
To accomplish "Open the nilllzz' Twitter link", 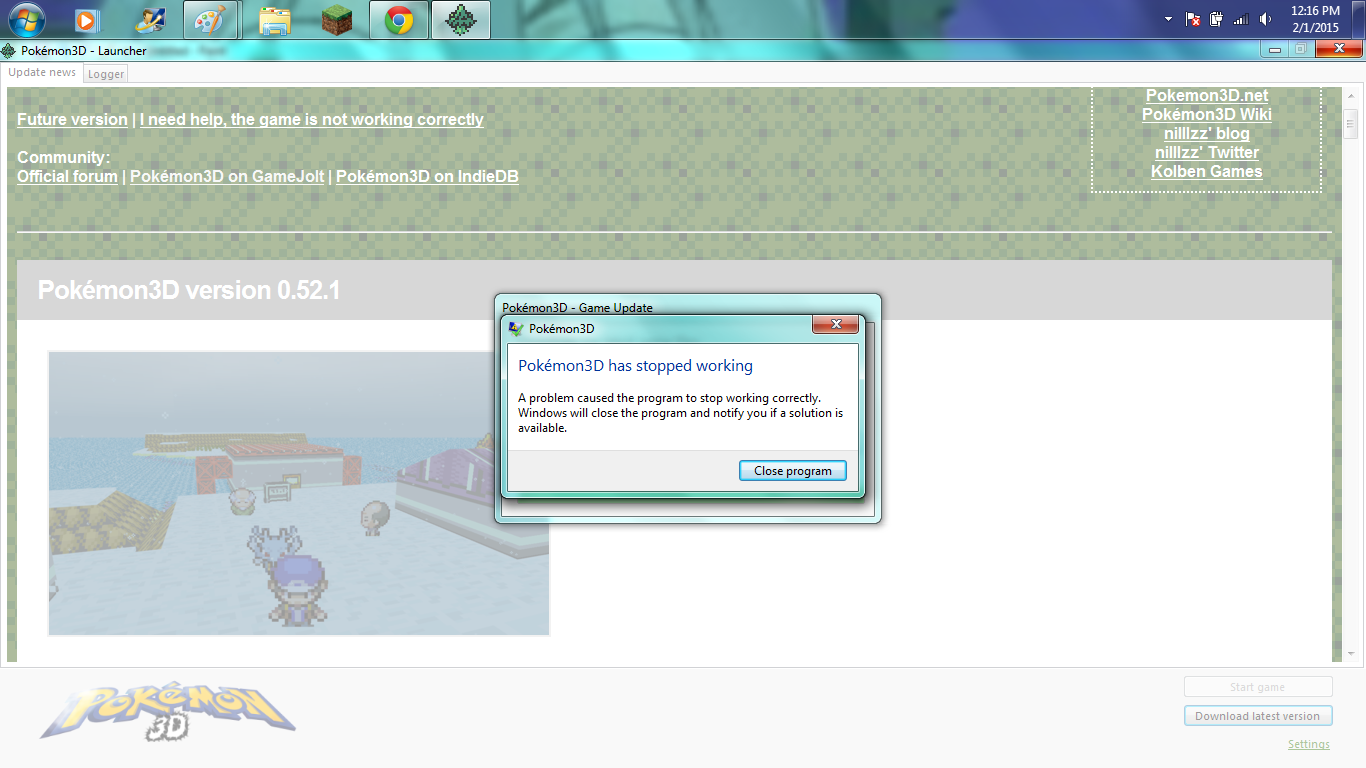I will click(1207, 153).
